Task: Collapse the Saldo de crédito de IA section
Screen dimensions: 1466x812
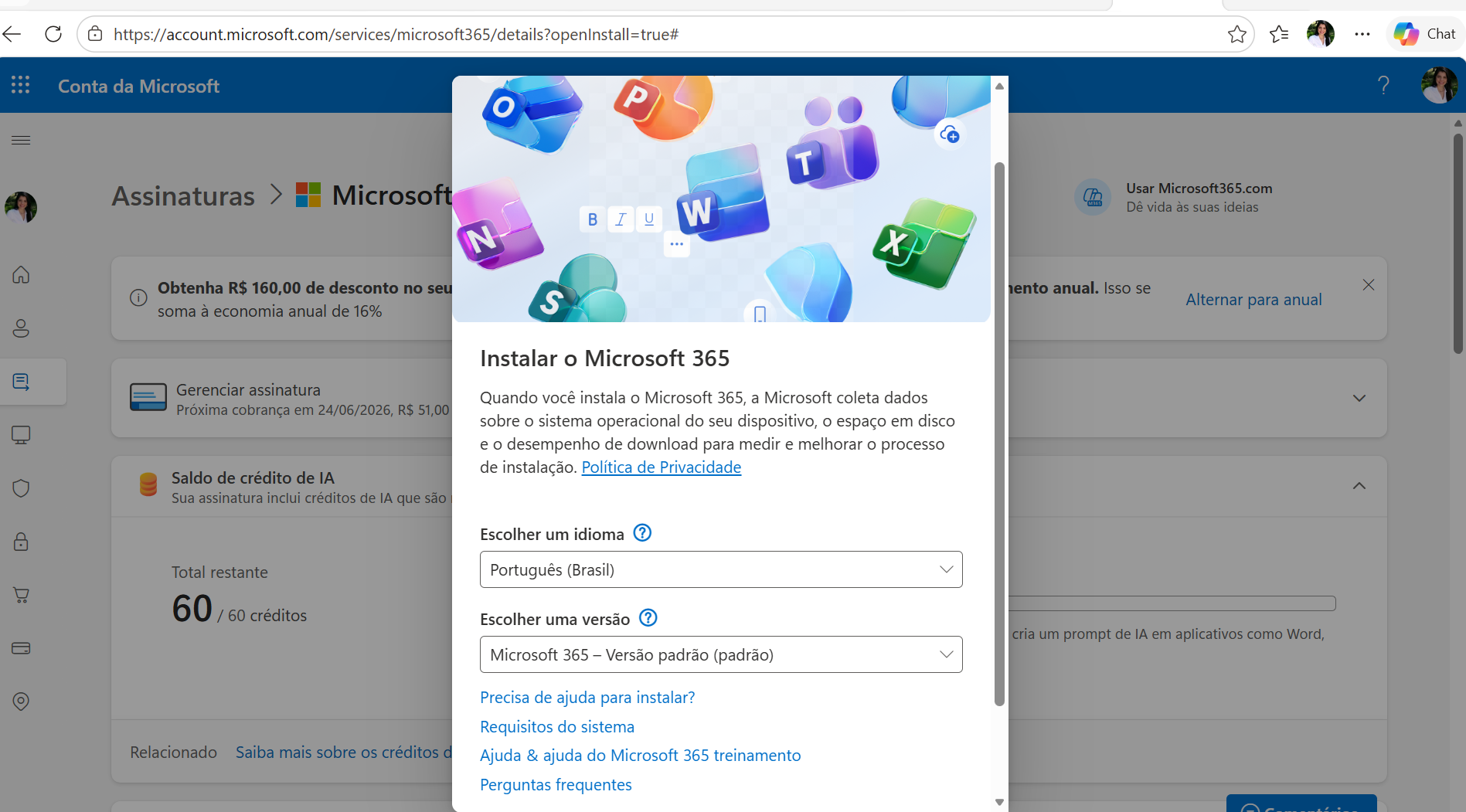Action: click(1359, 486)
